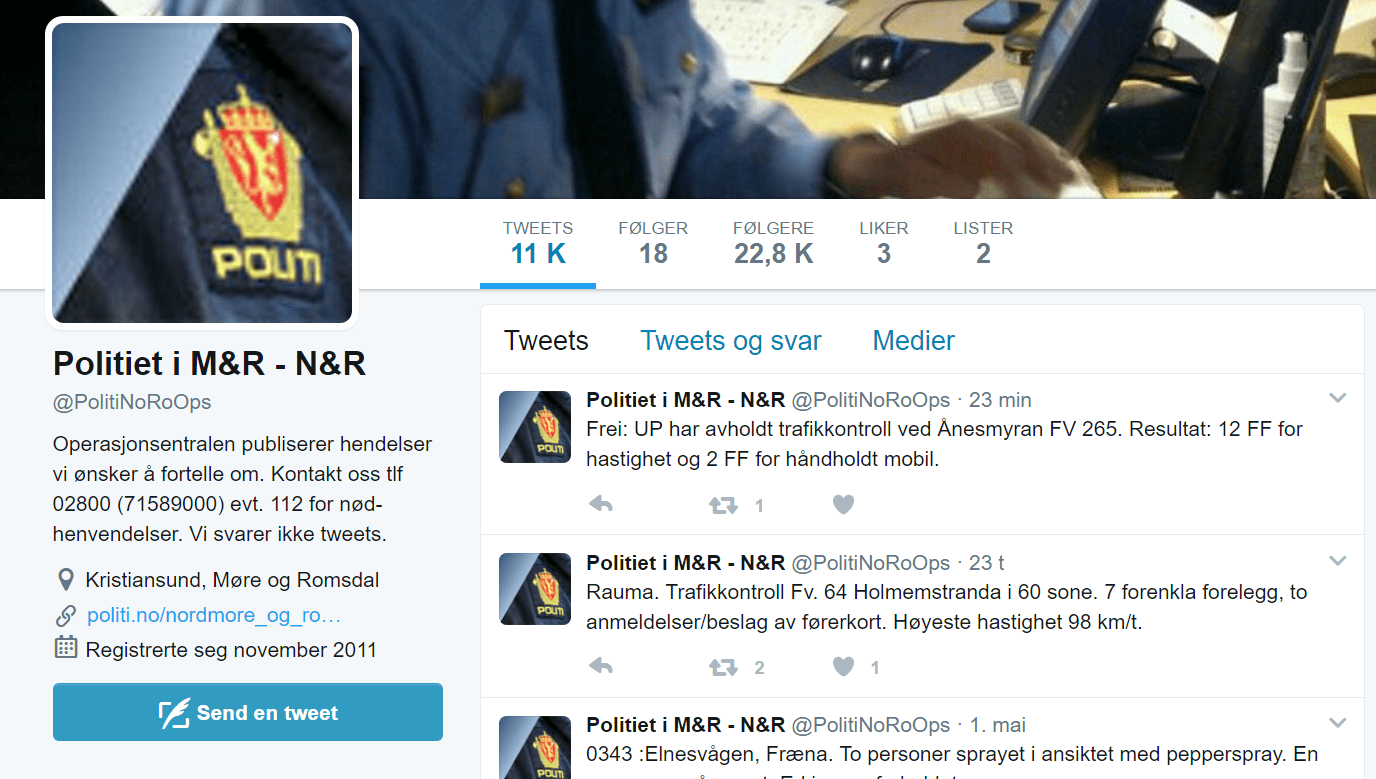The image size is (1376, 779).
Task: Open the Medier tab
Action: (914, 341)
